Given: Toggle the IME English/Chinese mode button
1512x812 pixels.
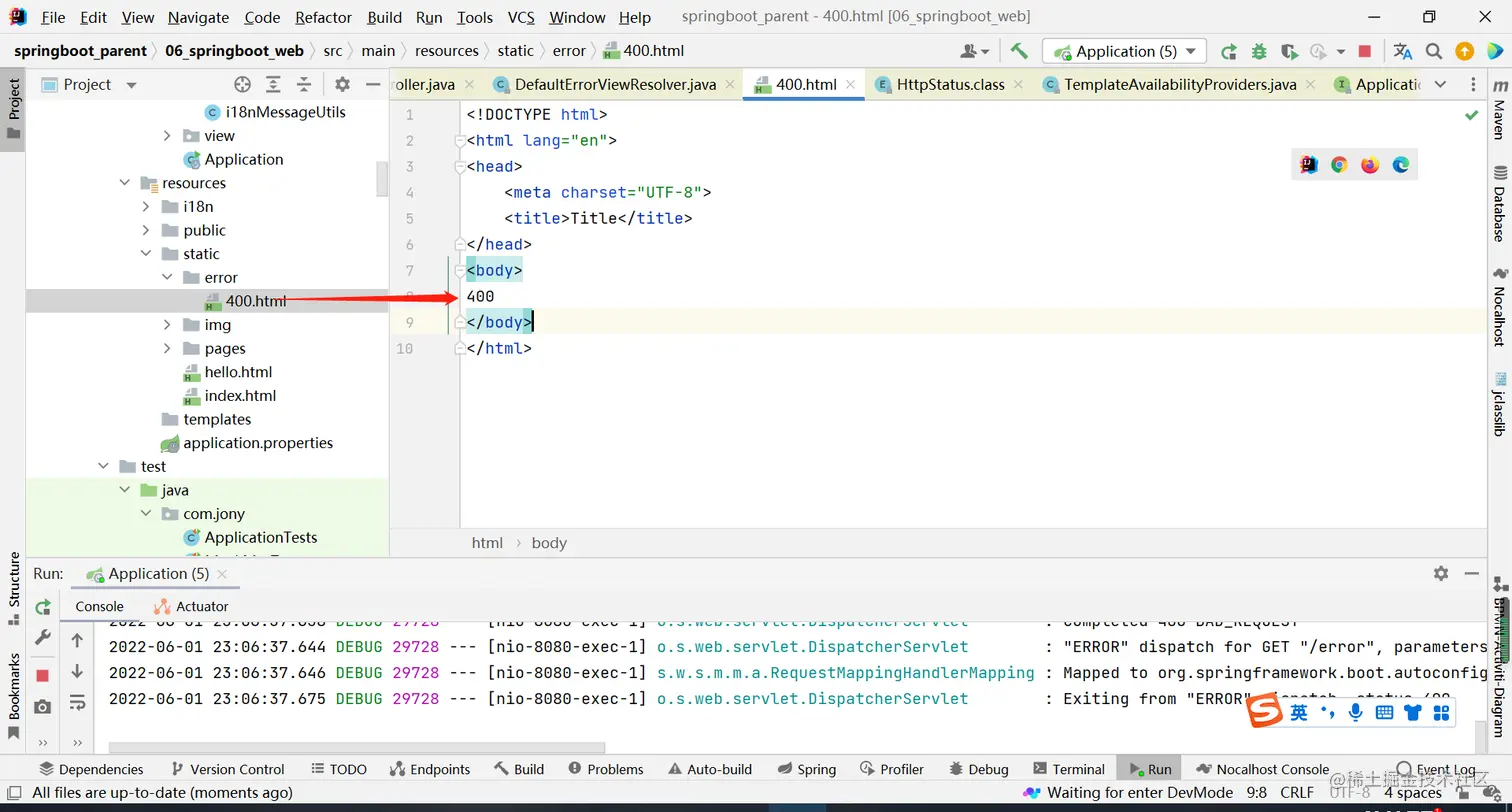Looking at the screenshot, I should pyautogui.click(x=1298, y=712).
